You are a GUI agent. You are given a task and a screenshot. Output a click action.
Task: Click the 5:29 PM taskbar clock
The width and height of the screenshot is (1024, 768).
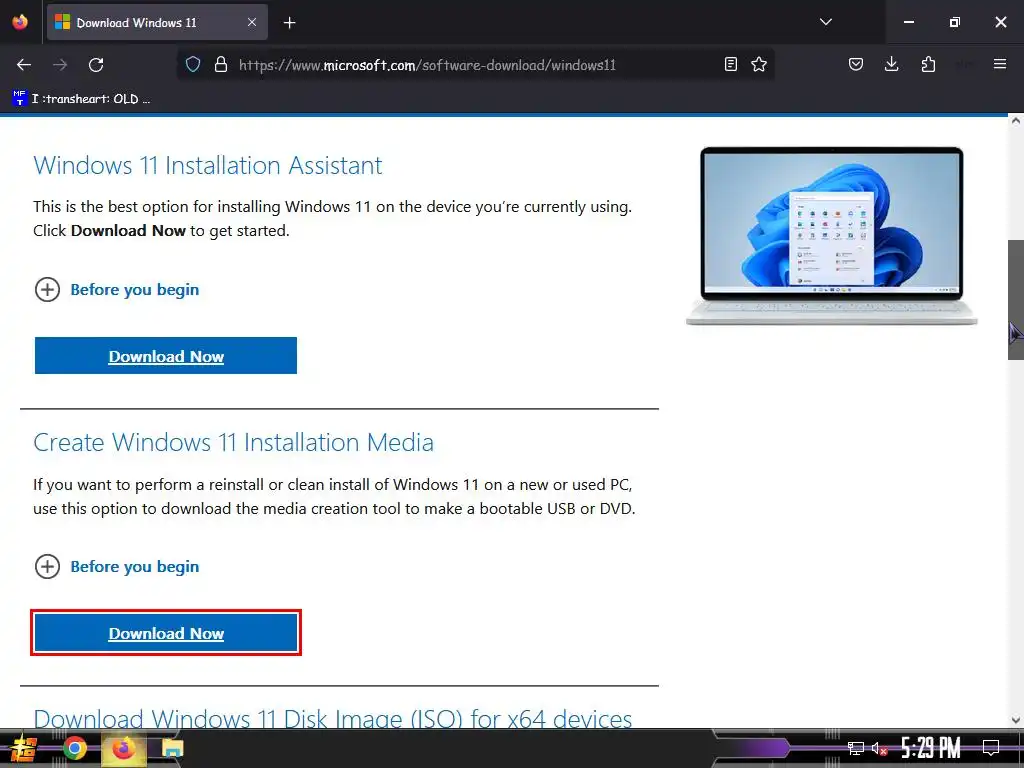click(931, 748)
